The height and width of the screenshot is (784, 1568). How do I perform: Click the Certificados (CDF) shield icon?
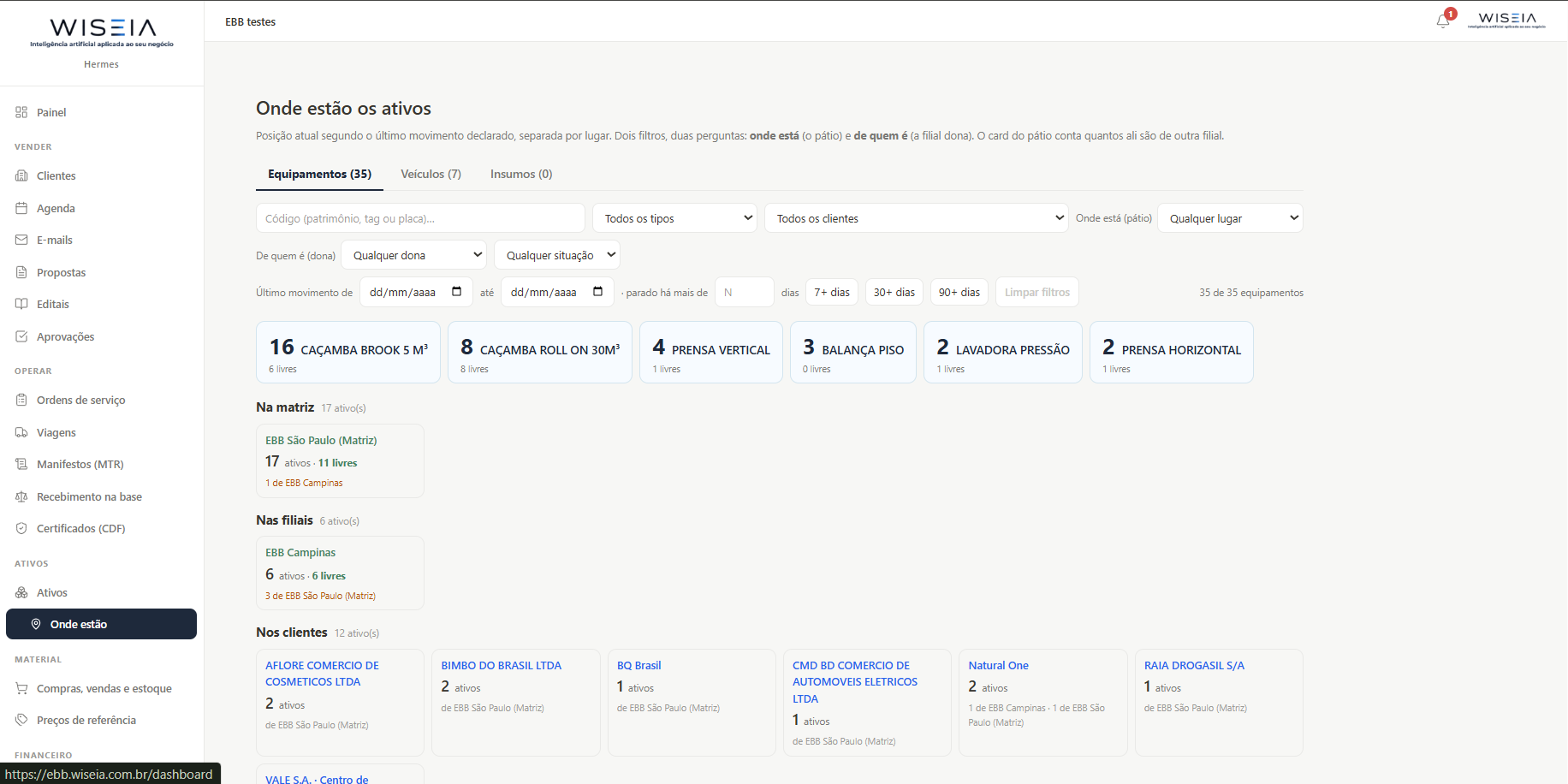[21, 528]
